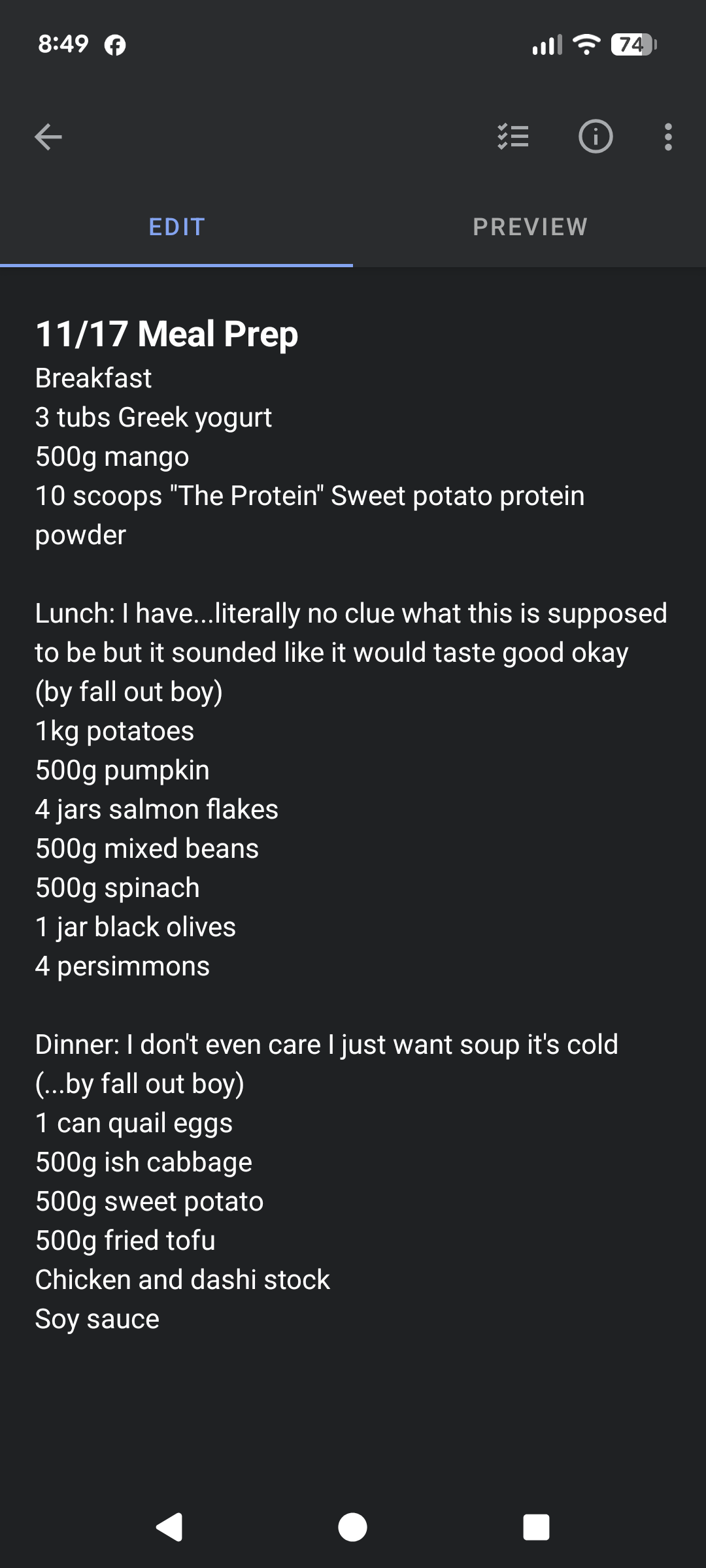The image size is (706, 1568).
Task: Place cursor in the '11/17 Meal Prep' title
Action: 167,335
